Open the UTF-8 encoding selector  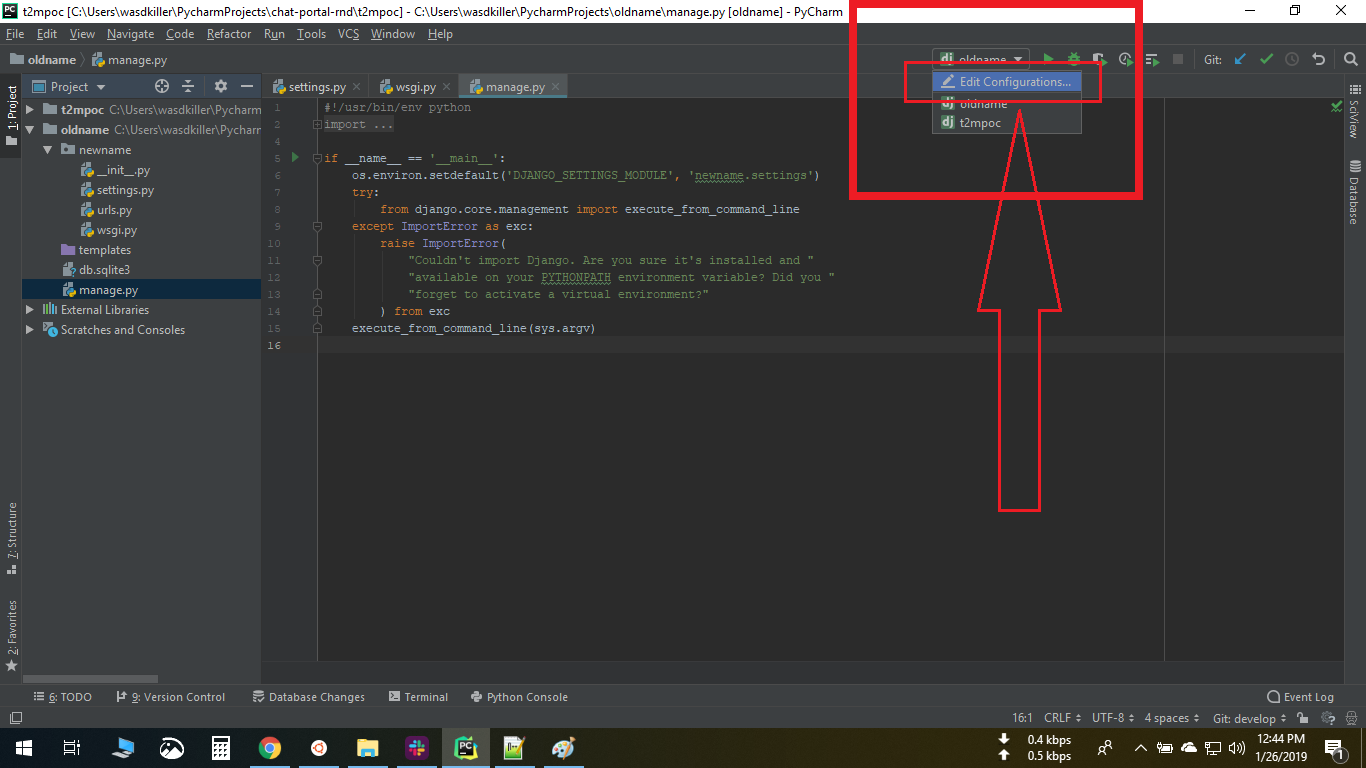(1113, 718)
